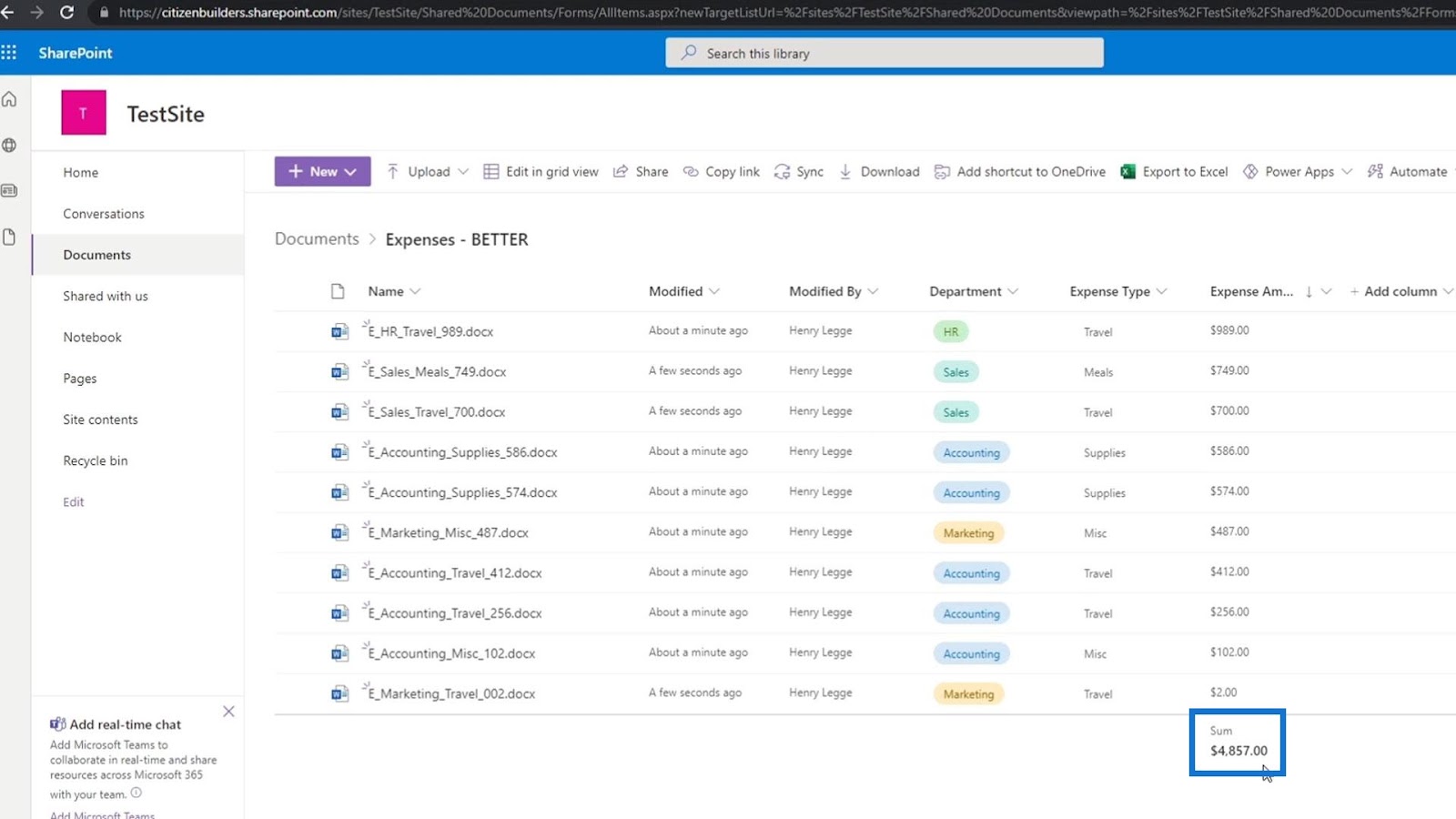1456x819 pixels.
Task: Click the TestSite pink logo tile
Action: tap(84, 113)
